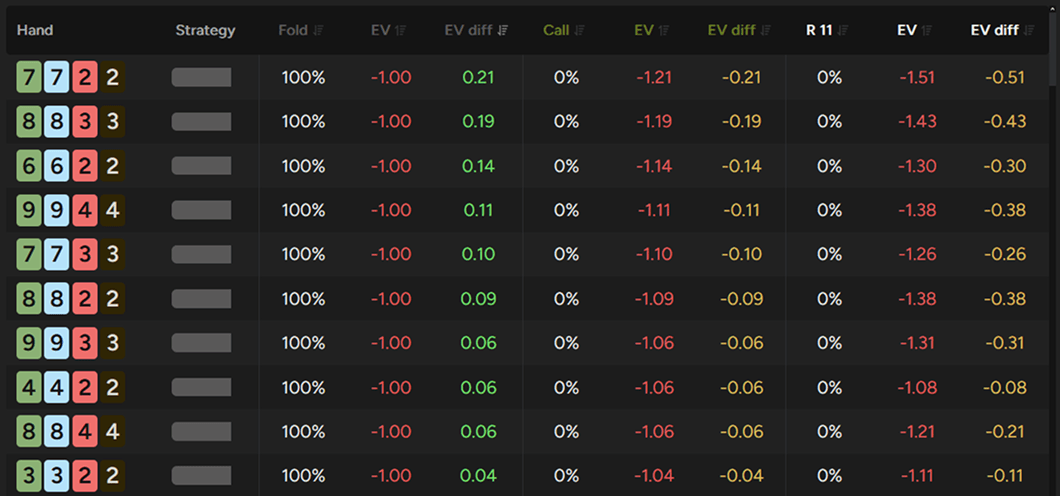This screenshot has width=1060, height=496.
Task: Click R 11 EV value -1.51
Action: click(x=917, y=78)
